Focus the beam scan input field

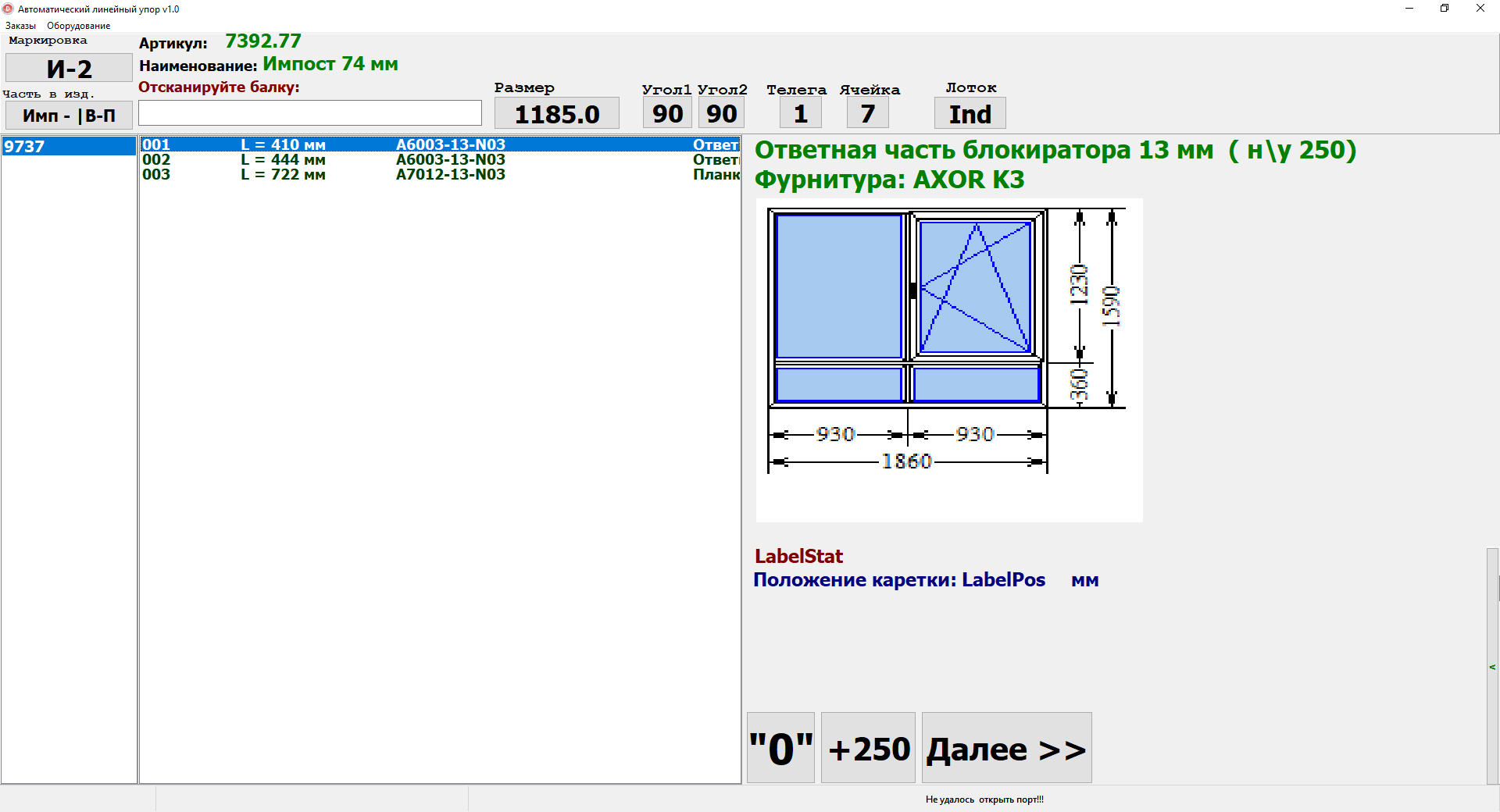[x=309, y=113]
